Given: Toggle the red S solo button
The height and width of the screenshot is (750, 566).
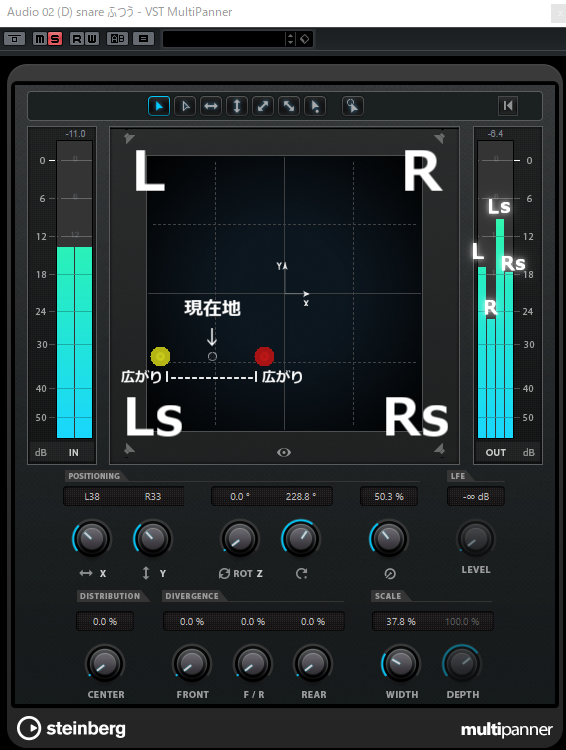Looking at the screenshot, I should (x=55, y=39).
